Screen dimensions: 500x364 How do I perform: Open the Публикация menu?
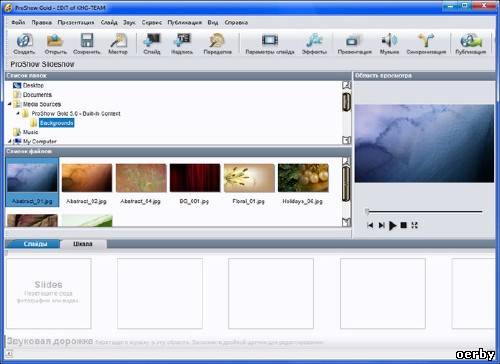coord(185,22)
